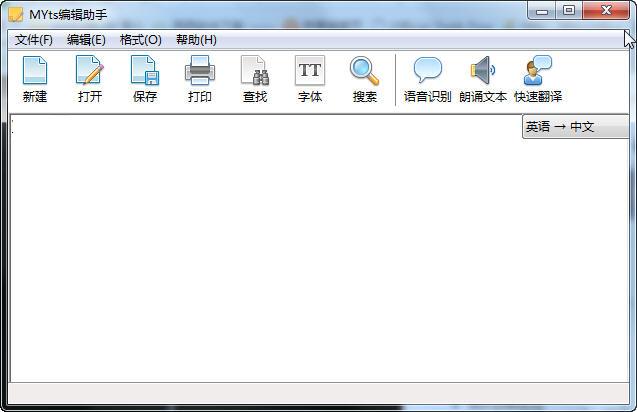Image resolution: width=637 pixels, height=412 pixels.
Task: Close the MYts编辑助手 window
Action: pos(603,11)
